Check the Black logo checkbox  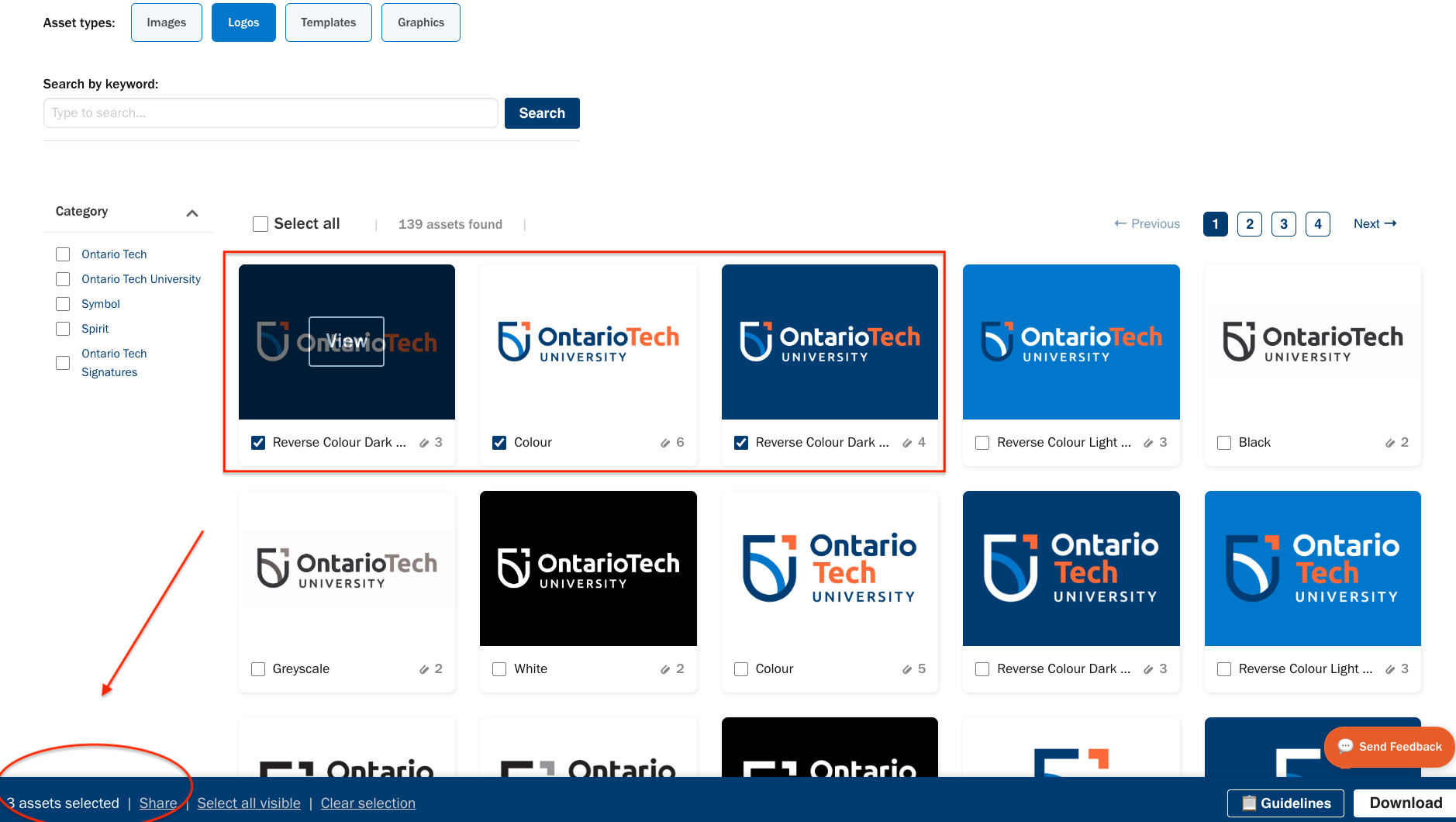pyautogui.click(x=1224, y=443)
